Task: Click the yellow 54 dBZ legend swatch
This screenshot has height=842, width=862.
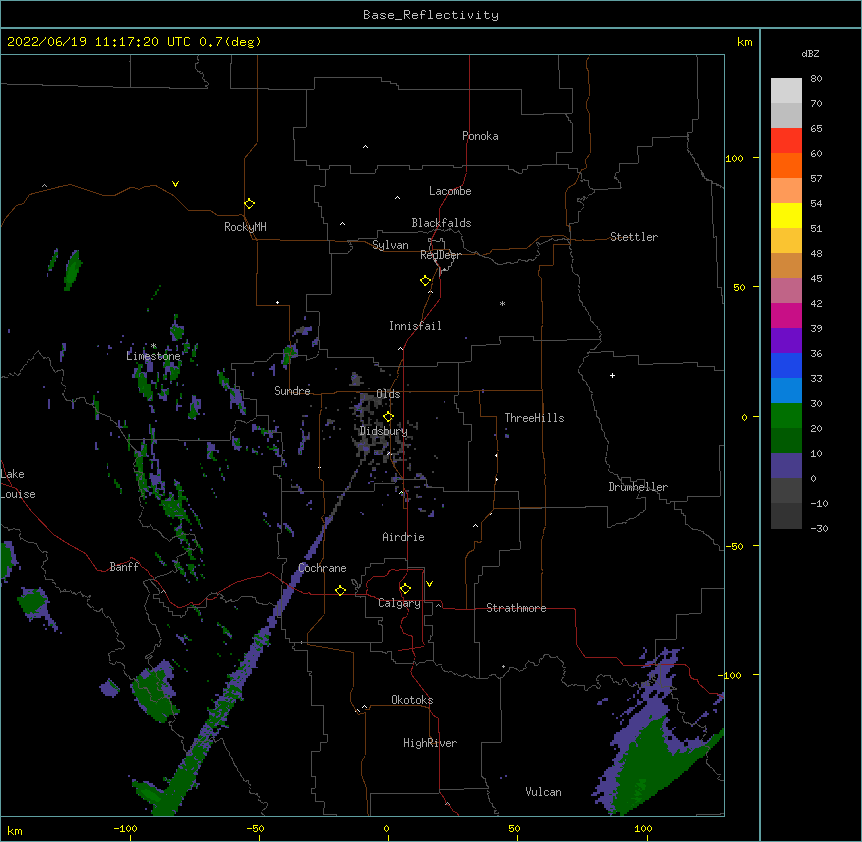Action: [786, 215]
